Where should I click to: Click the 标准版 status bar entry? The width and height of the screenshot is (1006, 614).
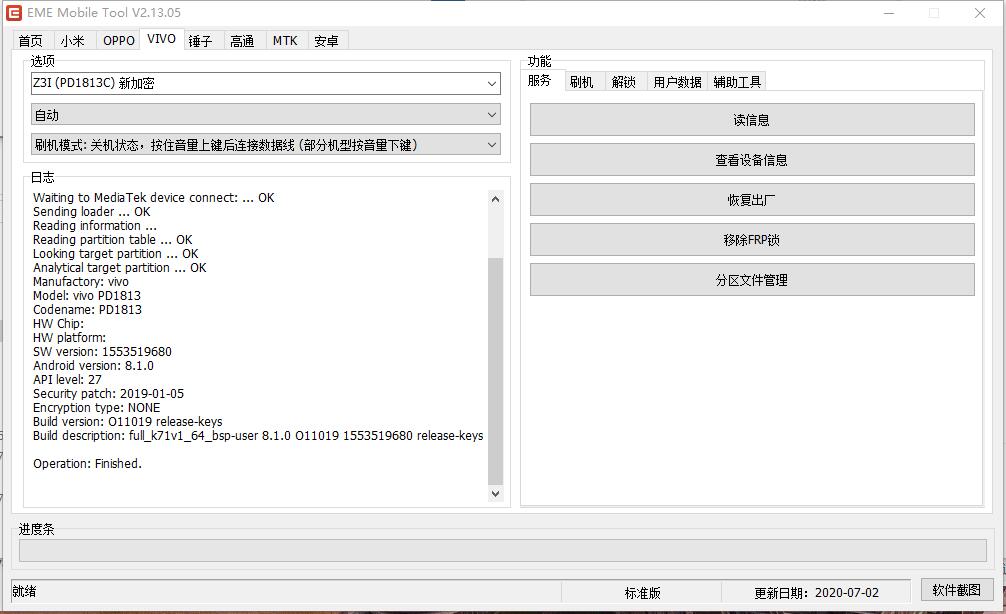(642, 593)
